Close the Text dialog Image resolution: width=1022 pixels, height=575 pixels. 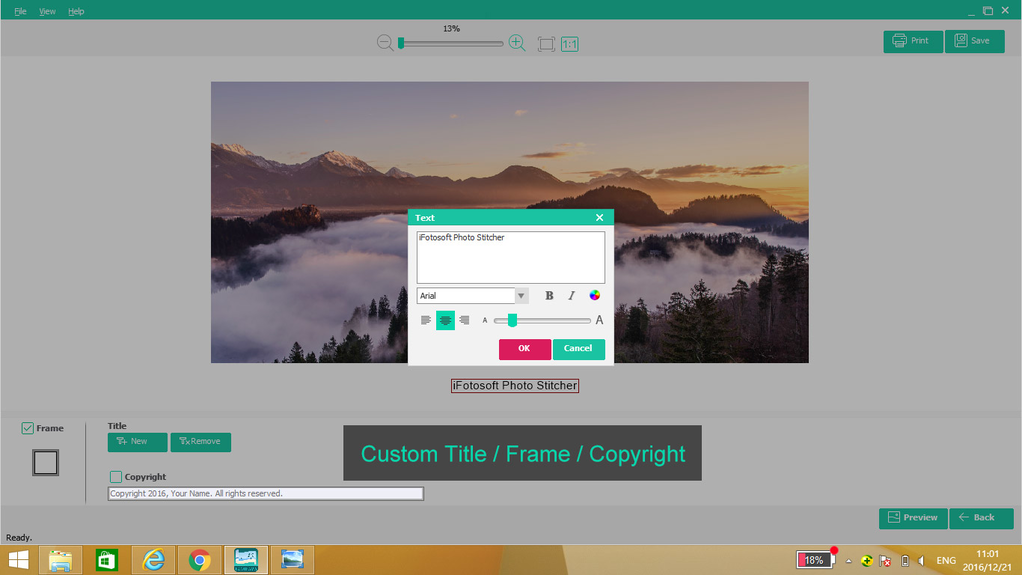click(x=599, y=218)
